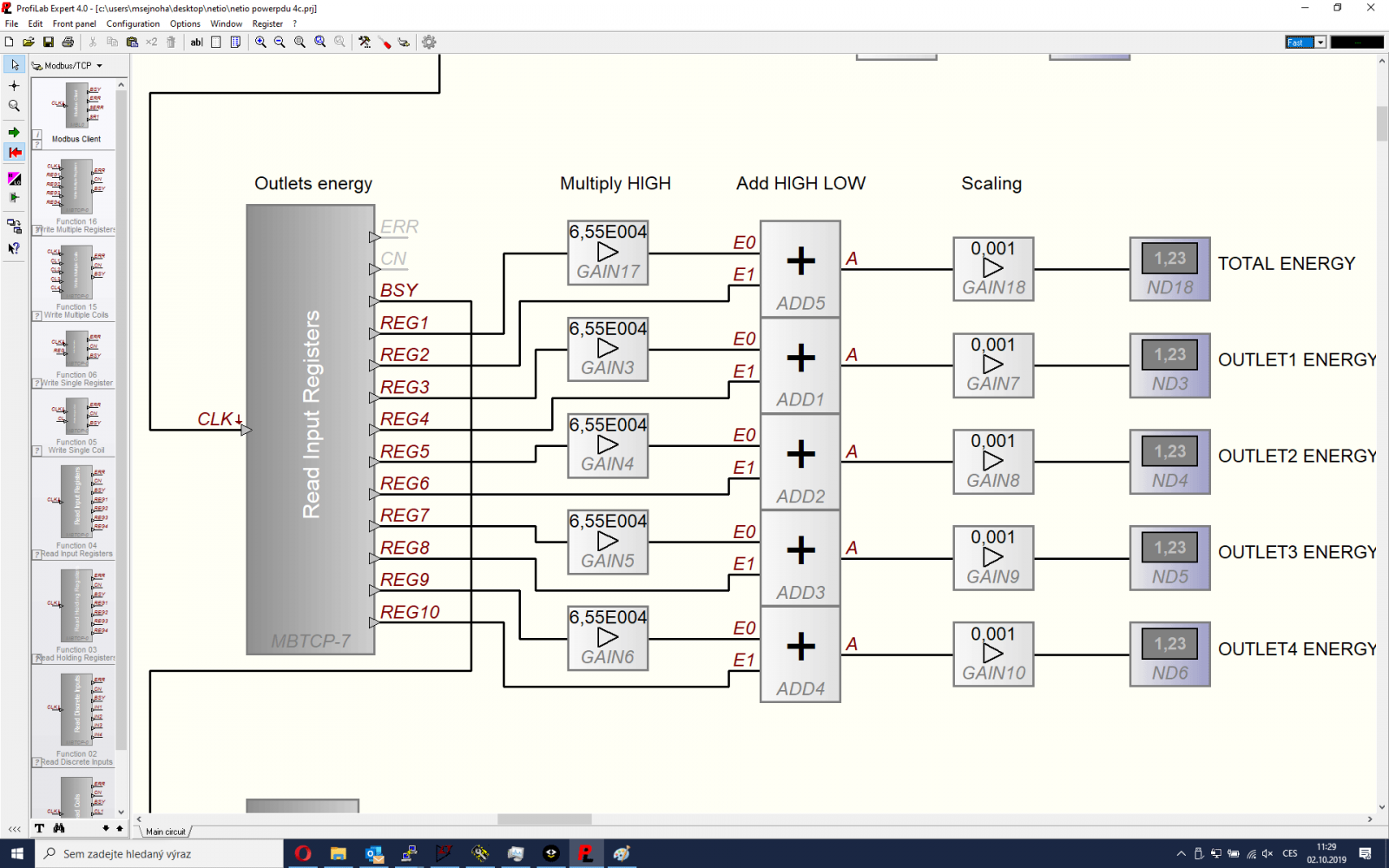The image size is (1389, 868).
Task: Click the black color swatch in toolbar
Action: point(1357,42)
